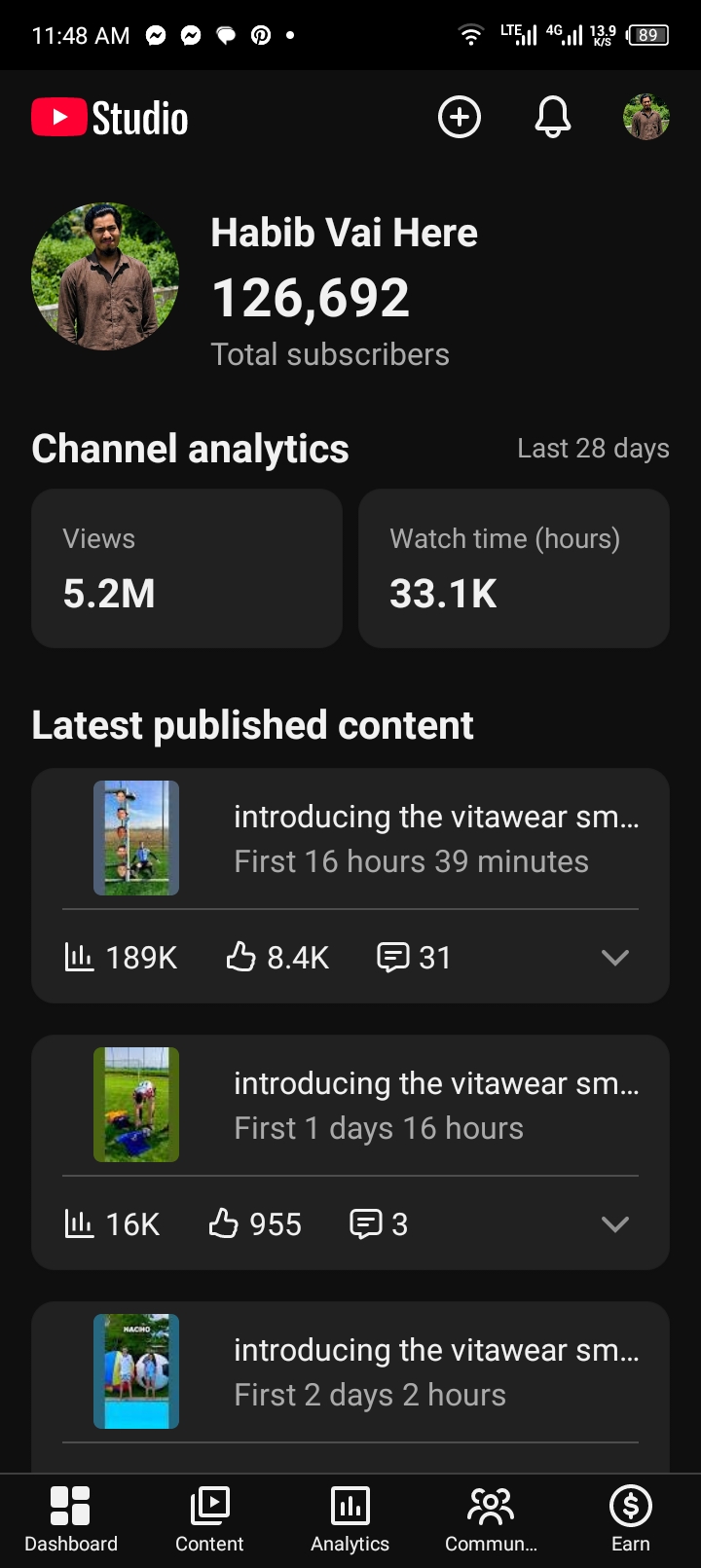The width and height of the screenshot is (701, 1568).
Task: Open the notifications bell
Action: (553, 118)
